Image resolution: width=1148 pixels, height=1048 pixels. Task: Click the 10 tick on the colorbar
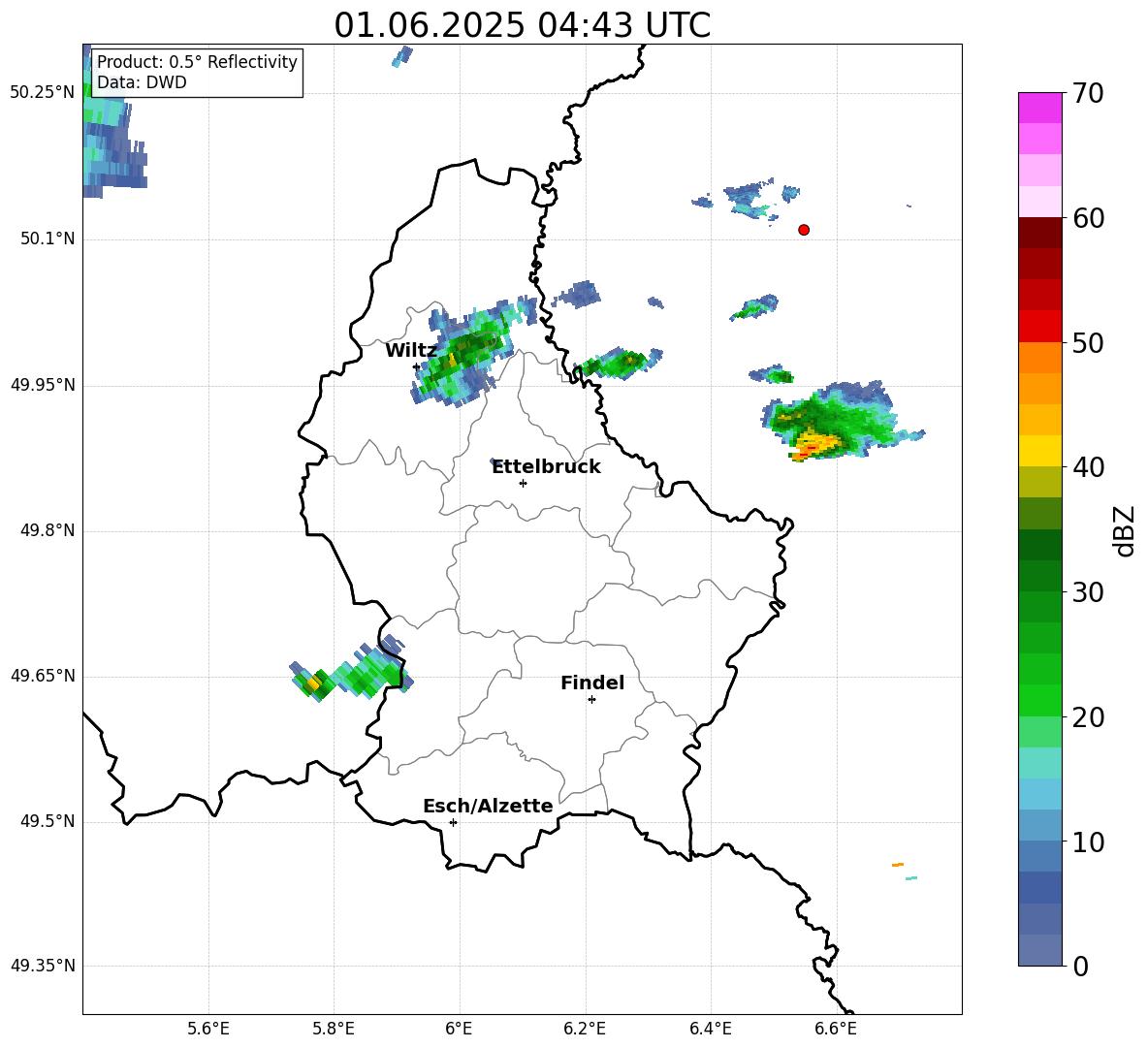(x=1088, y=842)
